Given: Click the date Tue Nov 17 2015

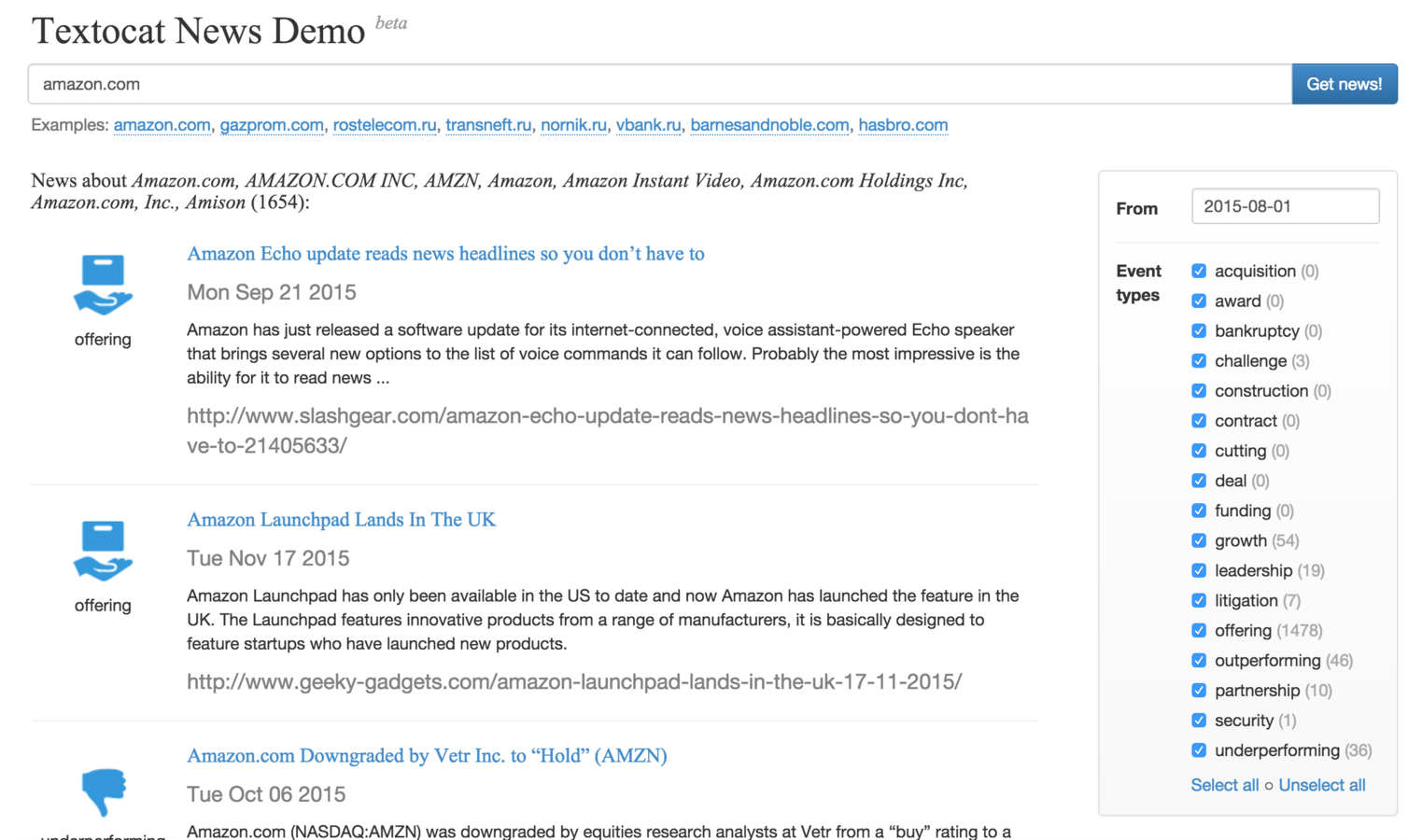Looking at the screenshot, I should (x=268, y=558).
